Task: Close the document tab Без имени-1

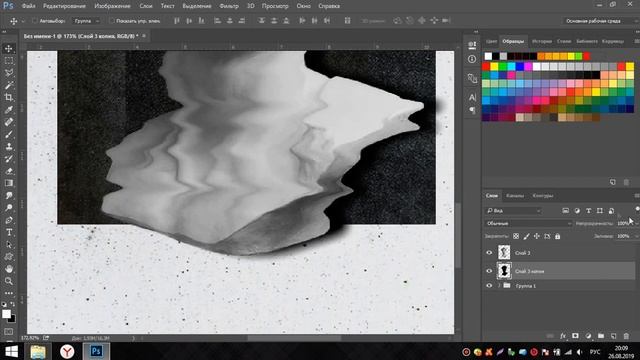Action: tap(144, 36)
